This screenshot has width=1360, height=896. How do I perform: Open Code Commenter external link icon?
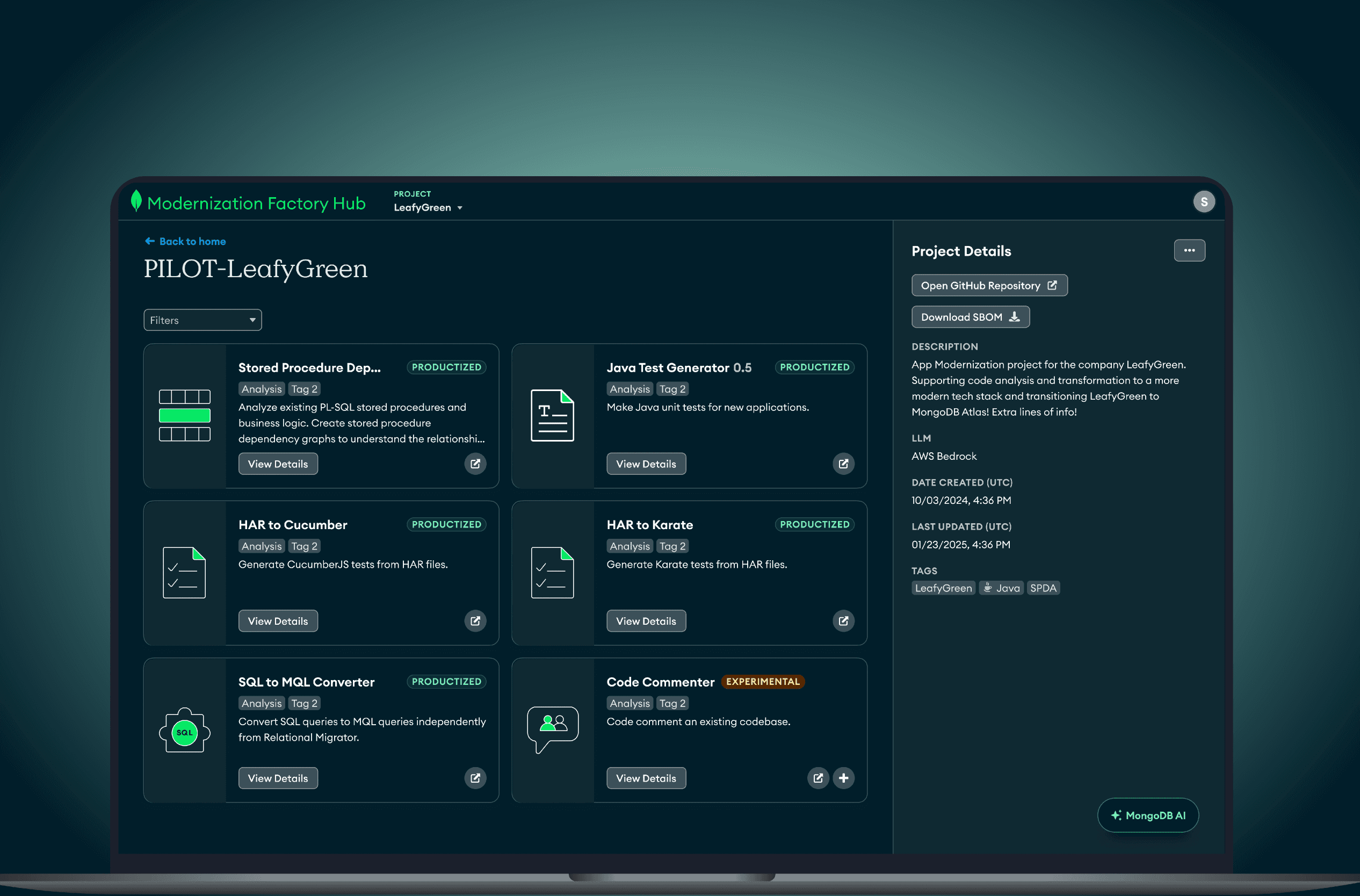818,778
